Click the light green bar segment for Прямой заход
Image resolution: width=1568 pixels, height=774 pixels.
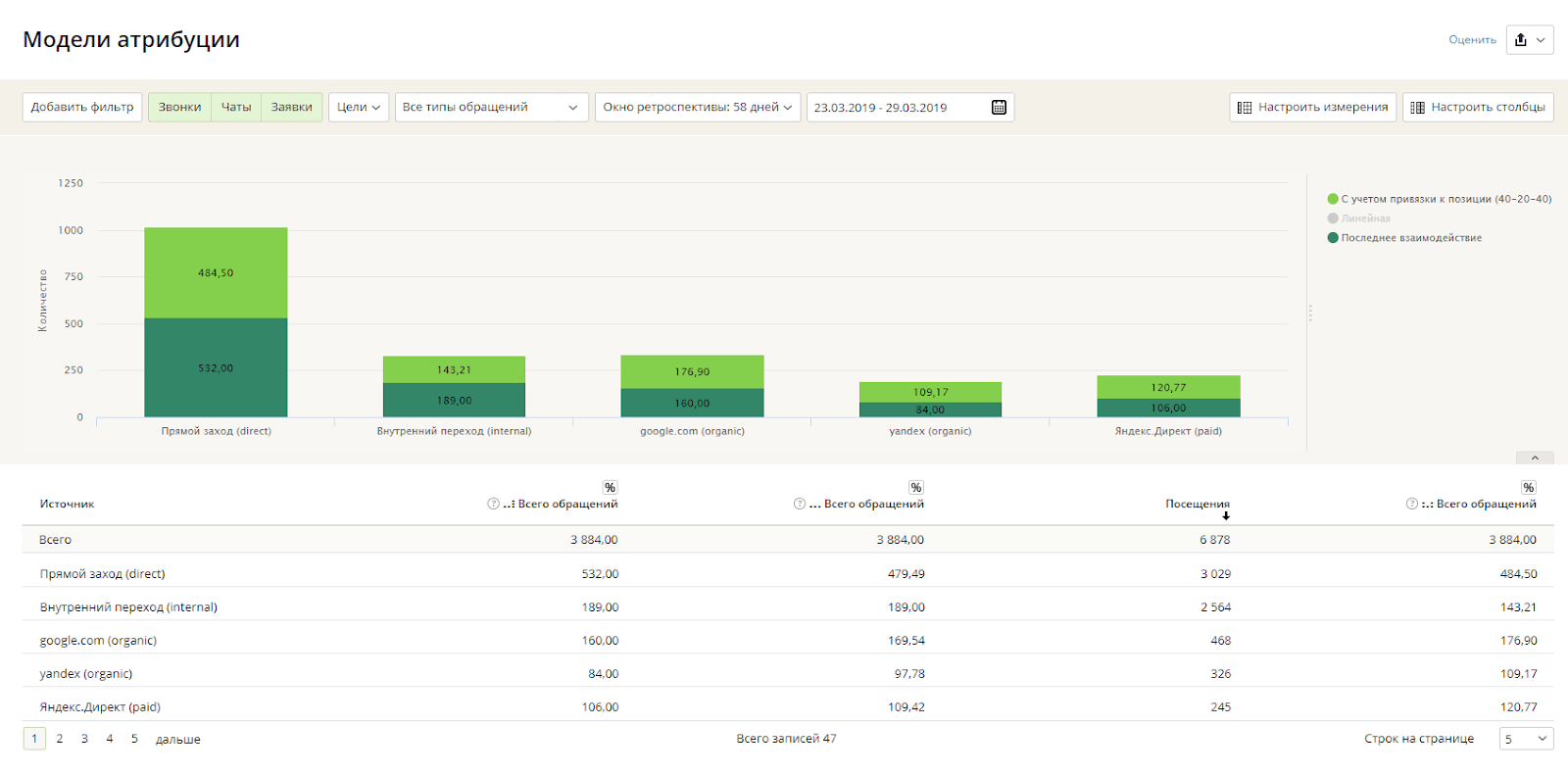coord(216,272)
